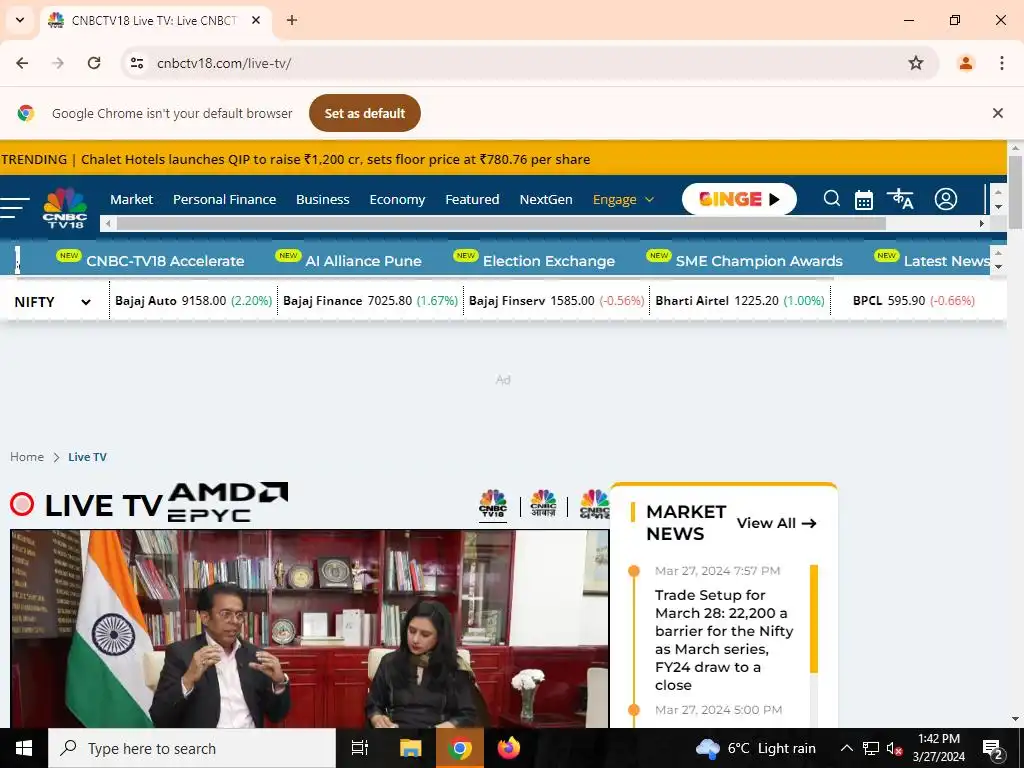Click nav scrollbar left arrow

coord(108,223)
